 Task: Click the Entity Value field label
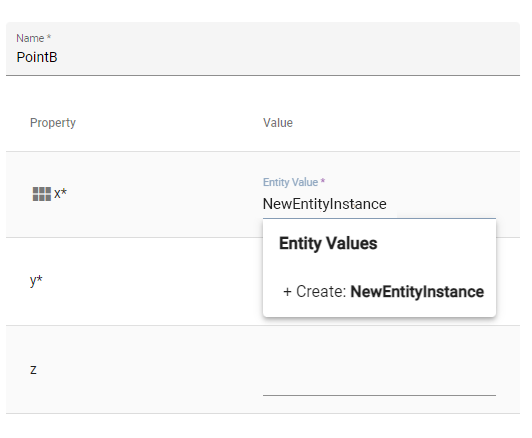click(294, 182)
